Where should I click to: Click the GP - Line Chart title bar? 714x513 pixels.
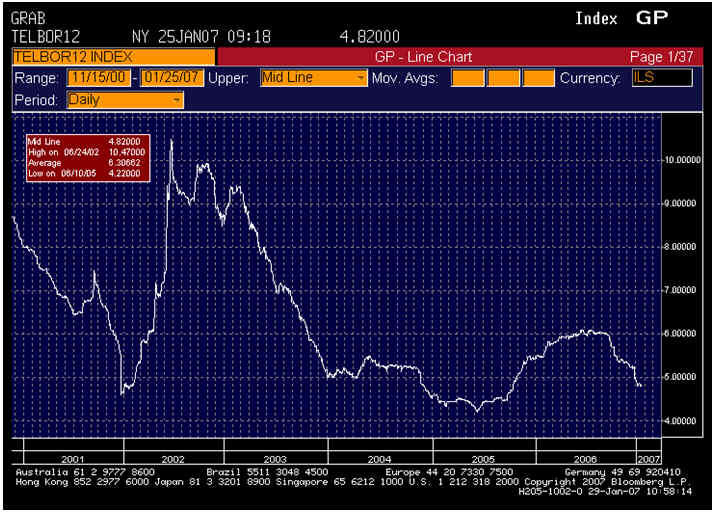pos(422,57)
